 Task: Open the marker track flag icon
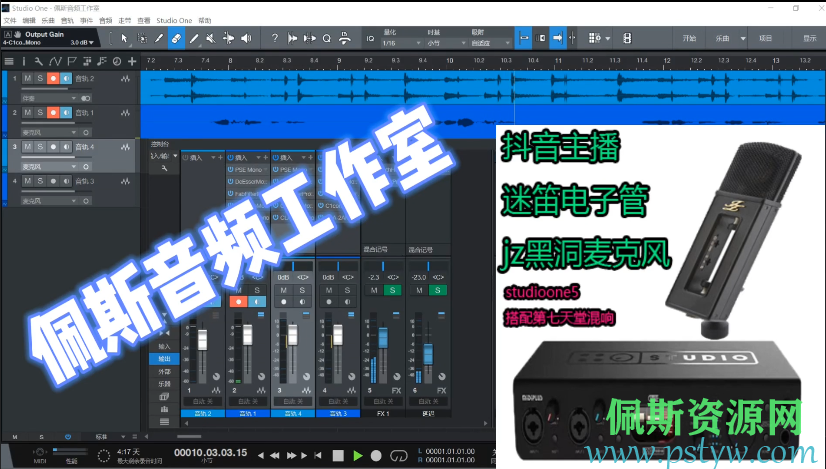tap(72, 62)
